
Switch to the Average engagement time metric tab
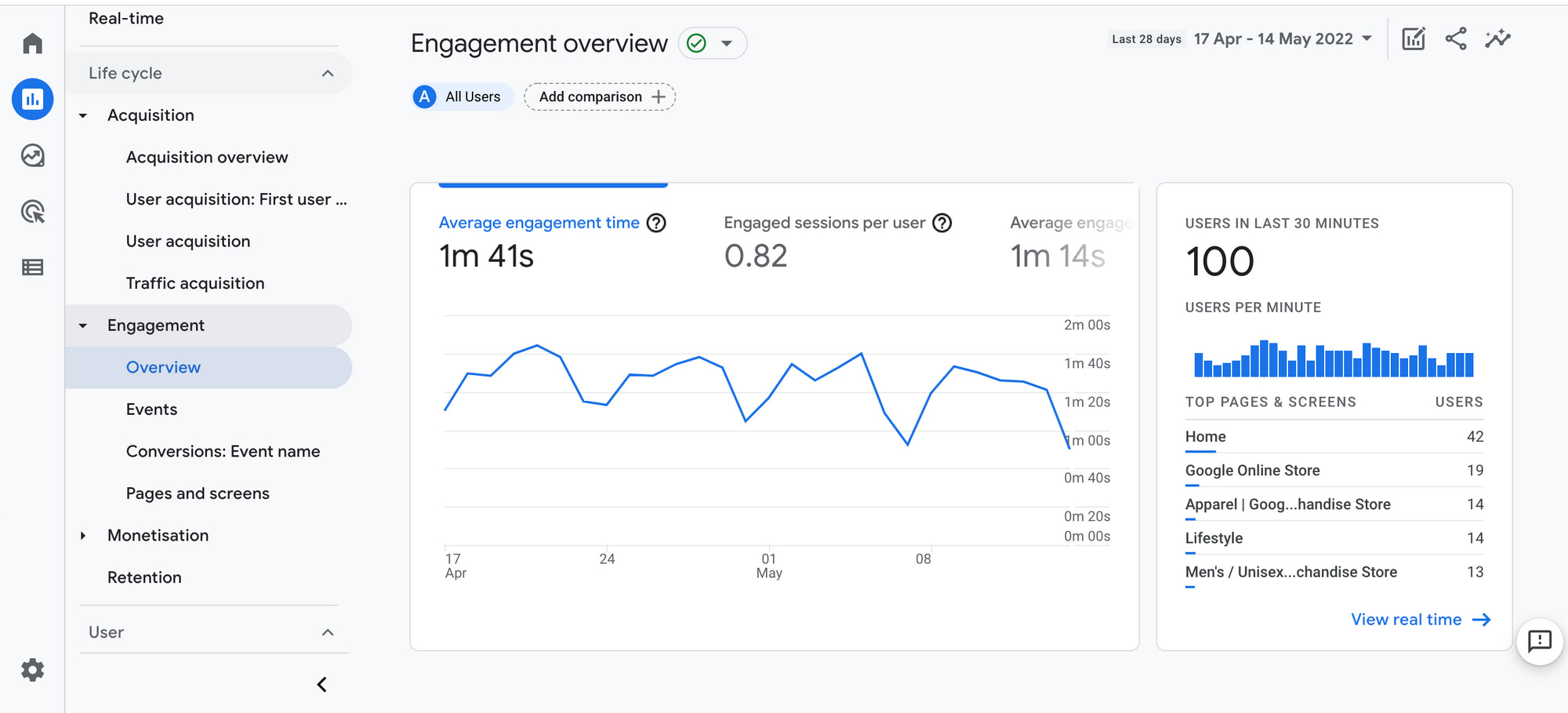pos(538,223)
